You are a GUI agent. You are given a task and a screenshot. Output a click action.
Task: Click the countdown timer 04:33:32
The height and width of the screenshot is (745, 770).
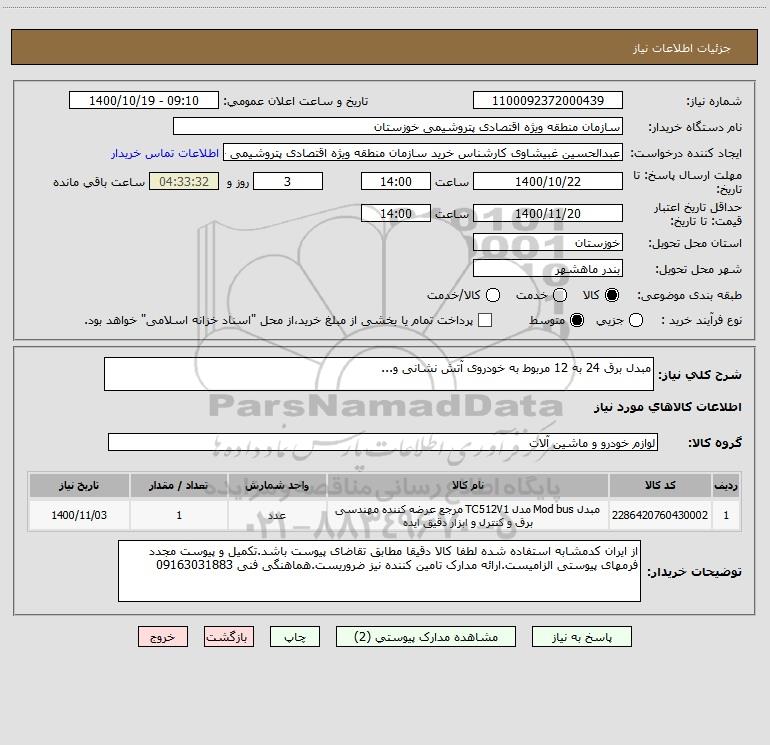click(x=184, y=181)
